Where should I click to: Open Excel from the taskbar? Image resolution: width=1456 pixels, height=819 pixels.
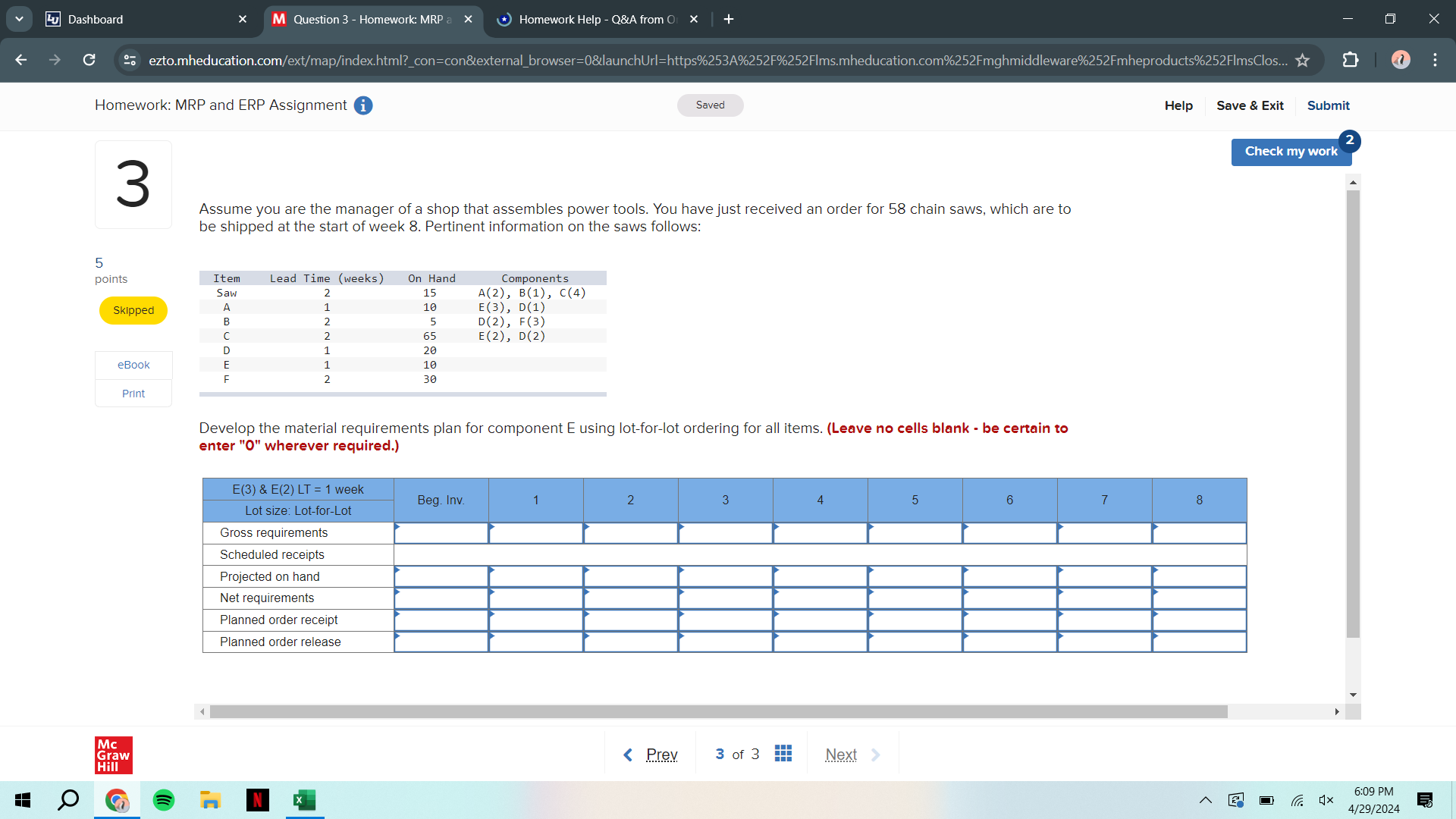coord(304,800)
